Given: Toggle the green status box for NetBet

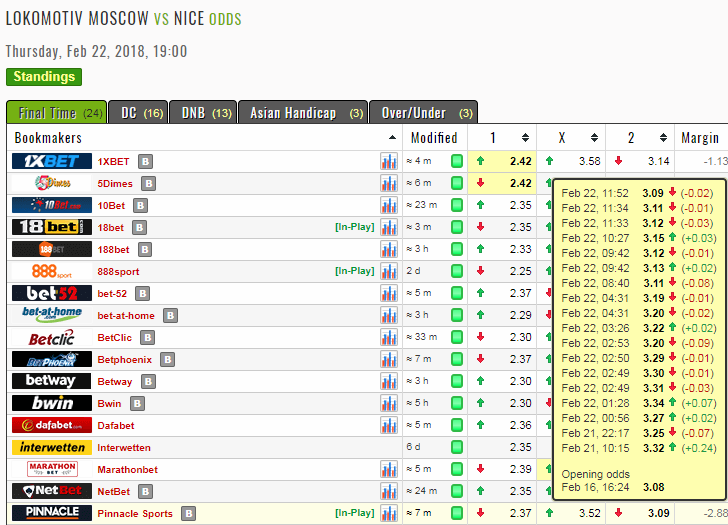Looking at the screenshot, I should tap(457, 491).
